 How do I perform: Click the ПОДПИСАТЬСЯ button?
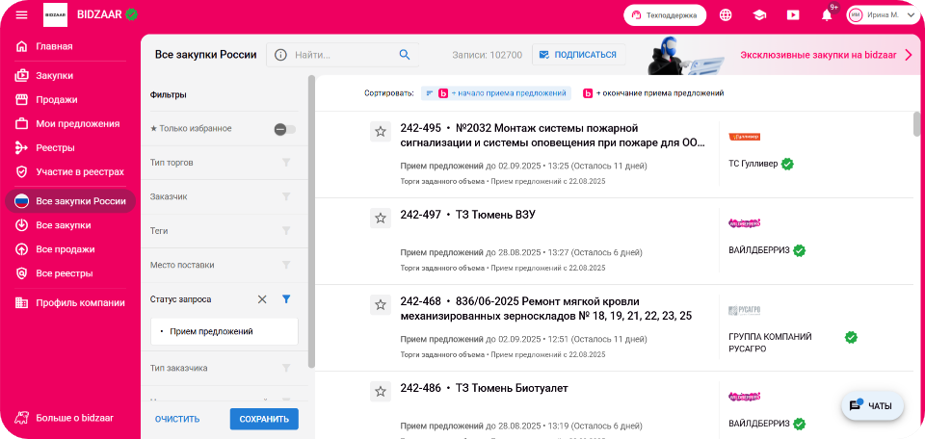pos(578,55)
